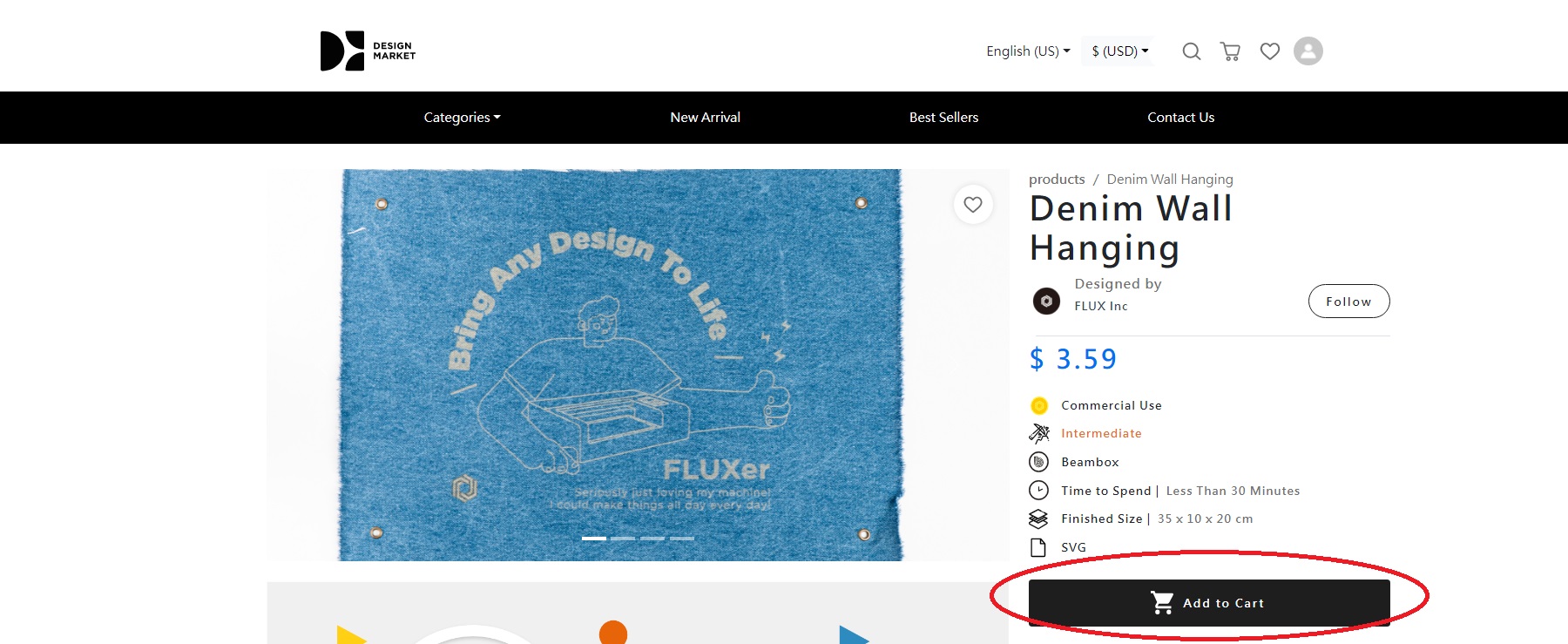Open the $ (USD) currency dropdown

pyautogui.click(x=1119, y=51)
